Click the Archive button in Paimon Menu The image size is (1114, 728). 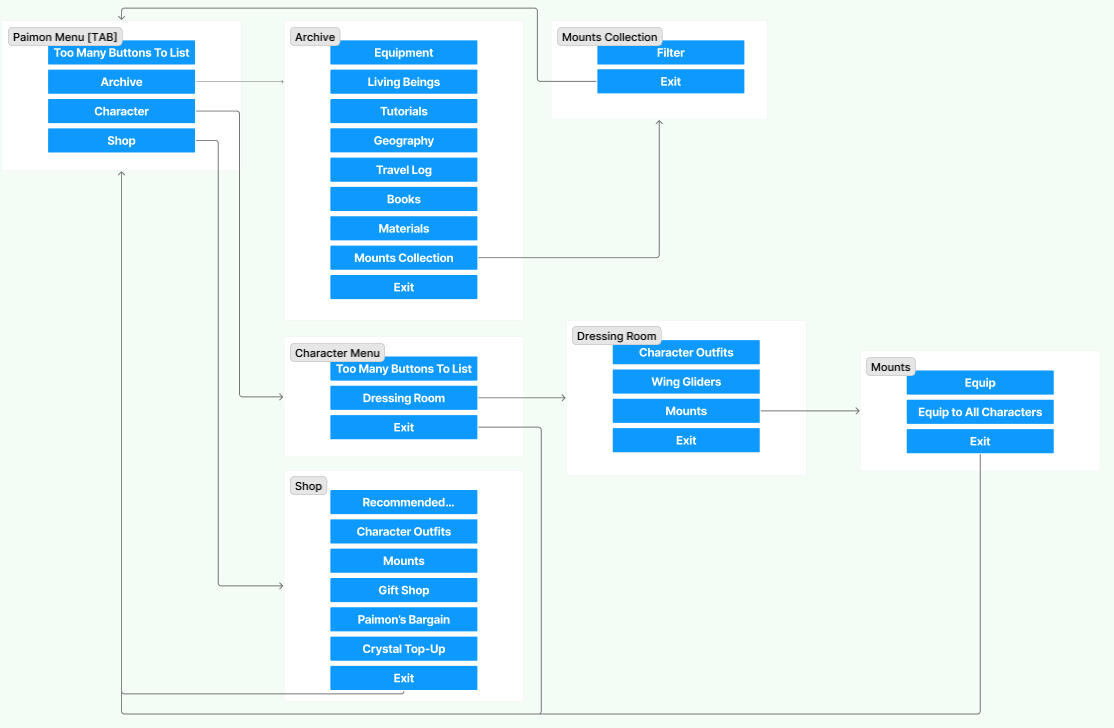[121, 82]
